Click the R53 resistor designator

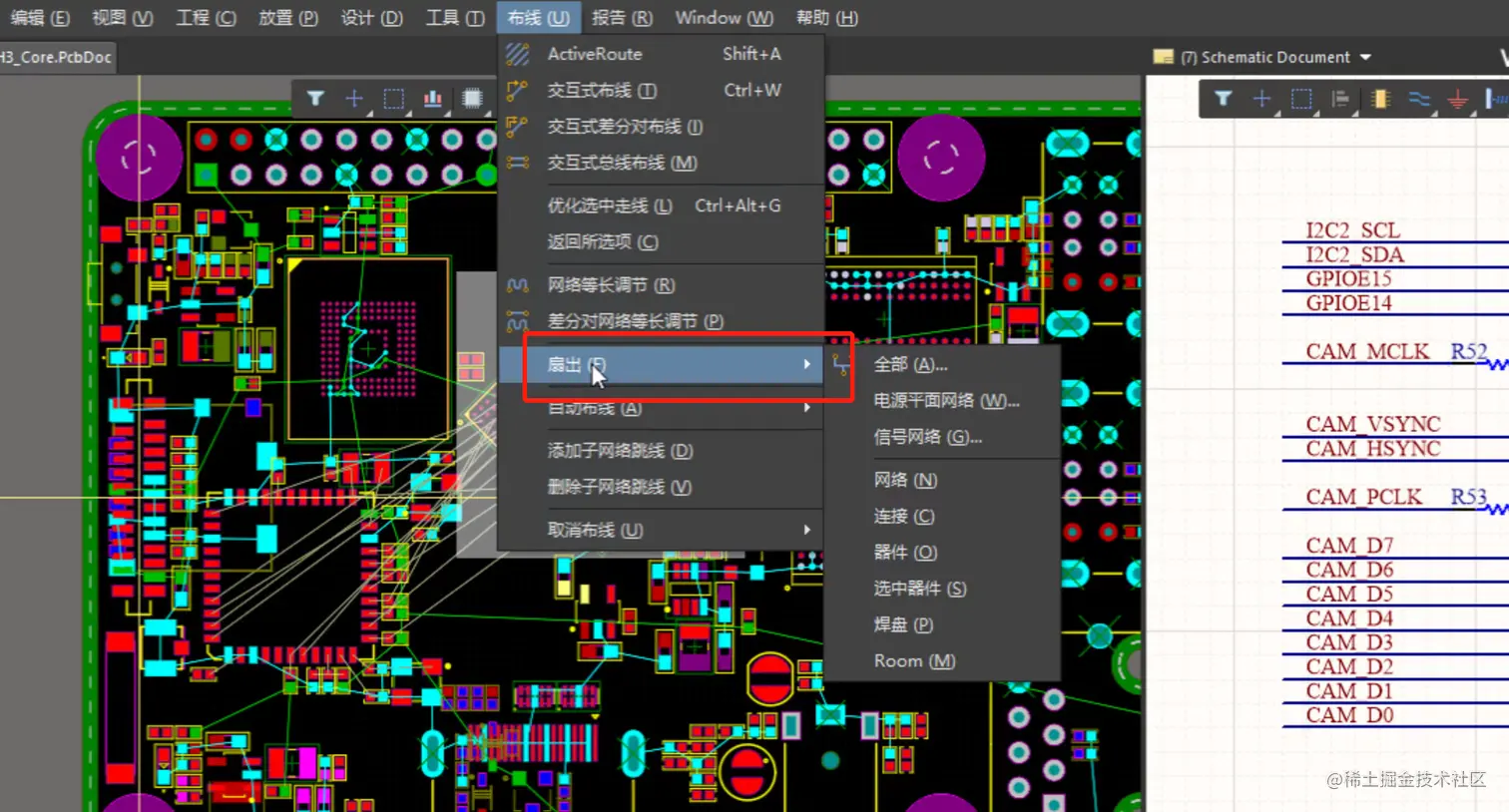click(x=1469, y=497)
